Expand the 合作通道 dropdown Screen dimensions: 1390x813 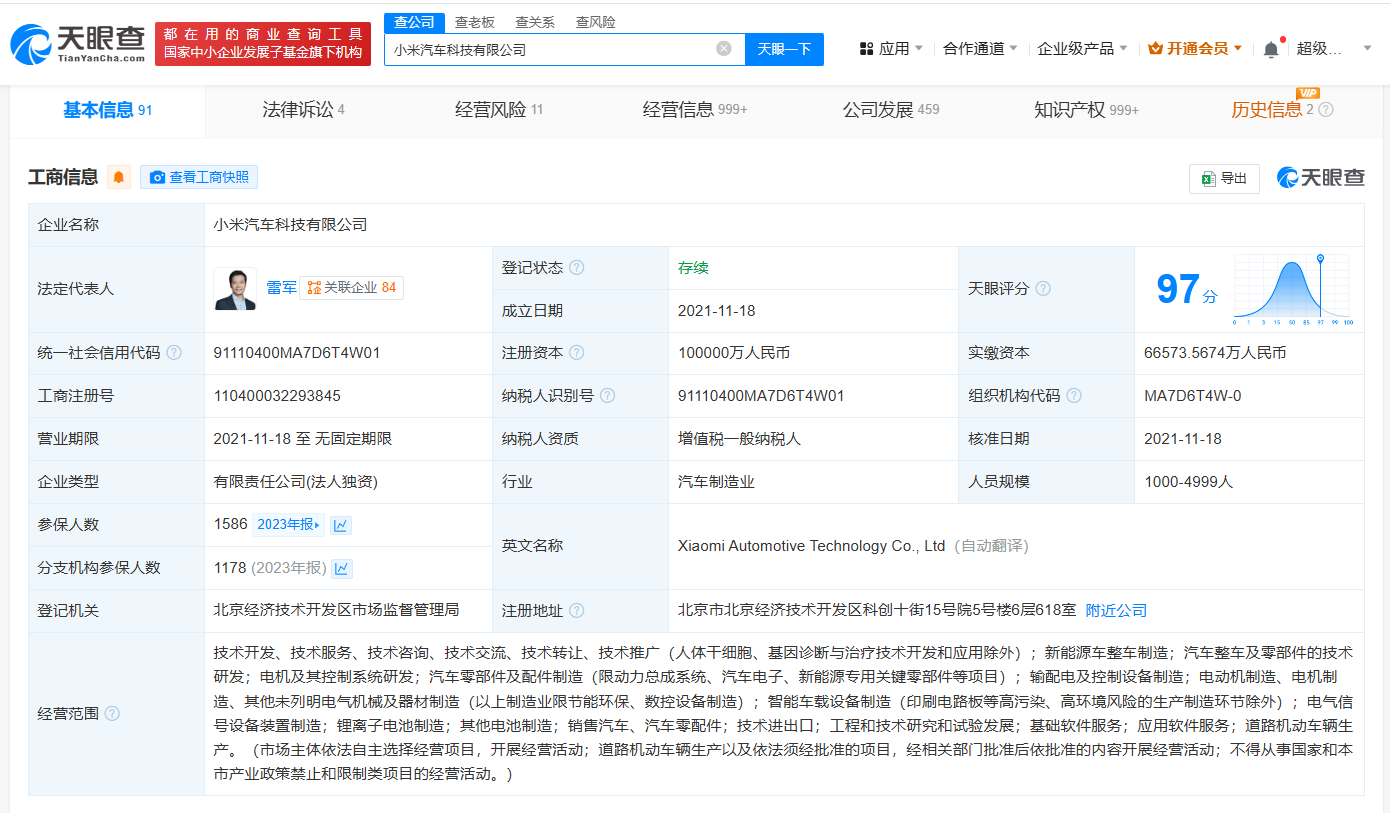point(980,48)
